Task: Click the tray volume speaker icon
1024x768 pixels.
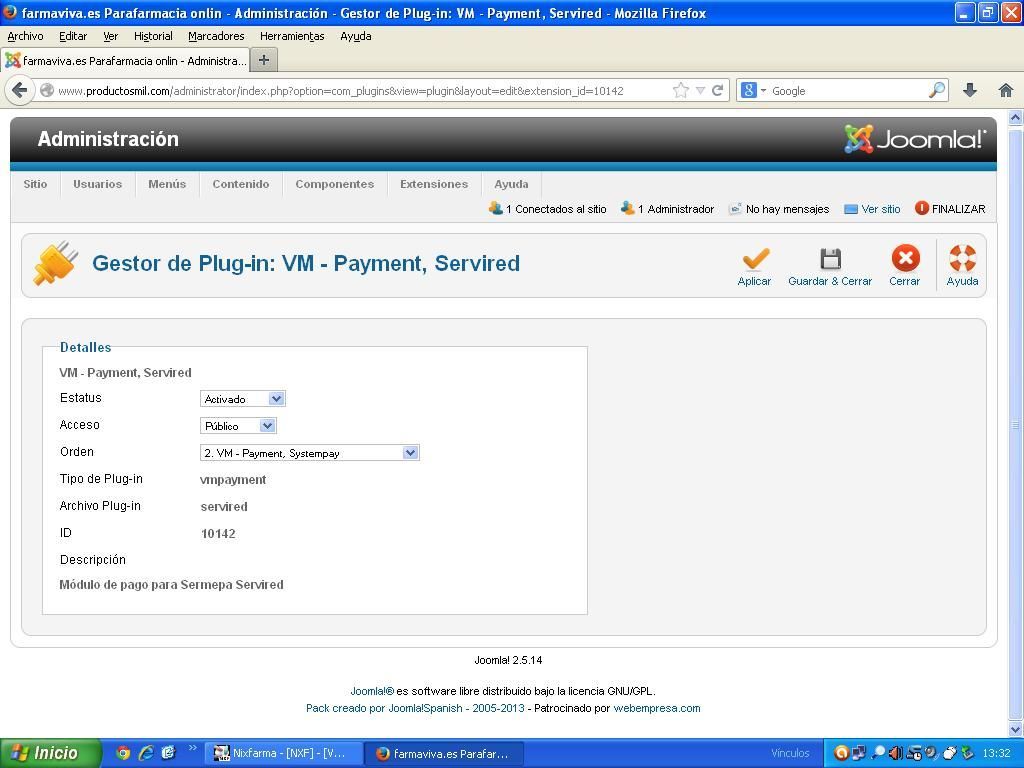Action: (896, 753)
